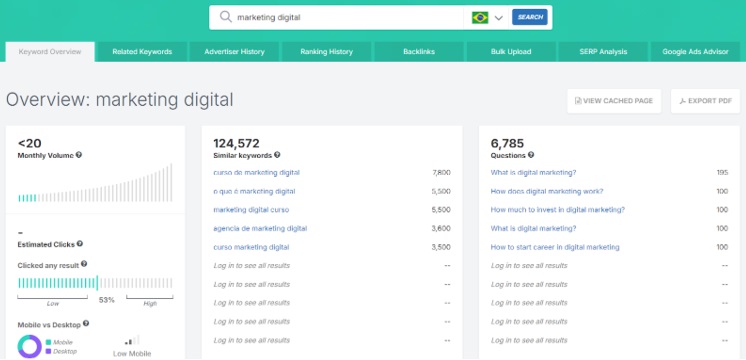Click the 7,800 volume value
Screen dimensions: 746x360
click(442, 173)
